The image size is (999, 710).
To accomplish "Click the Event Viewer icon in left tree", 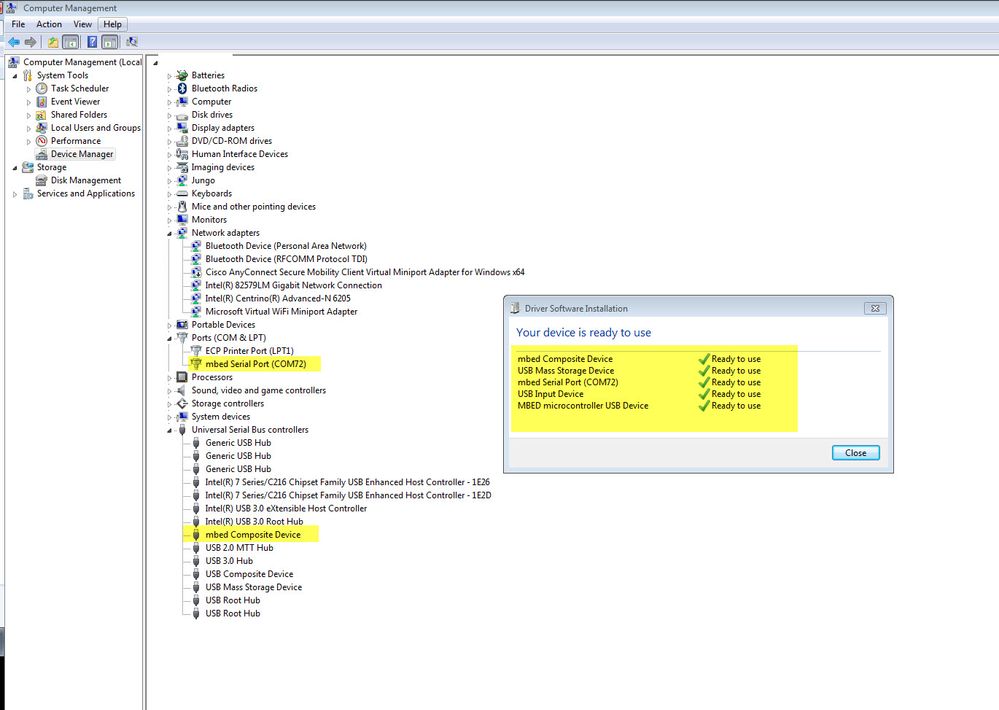I will click(x=41, y=101).
